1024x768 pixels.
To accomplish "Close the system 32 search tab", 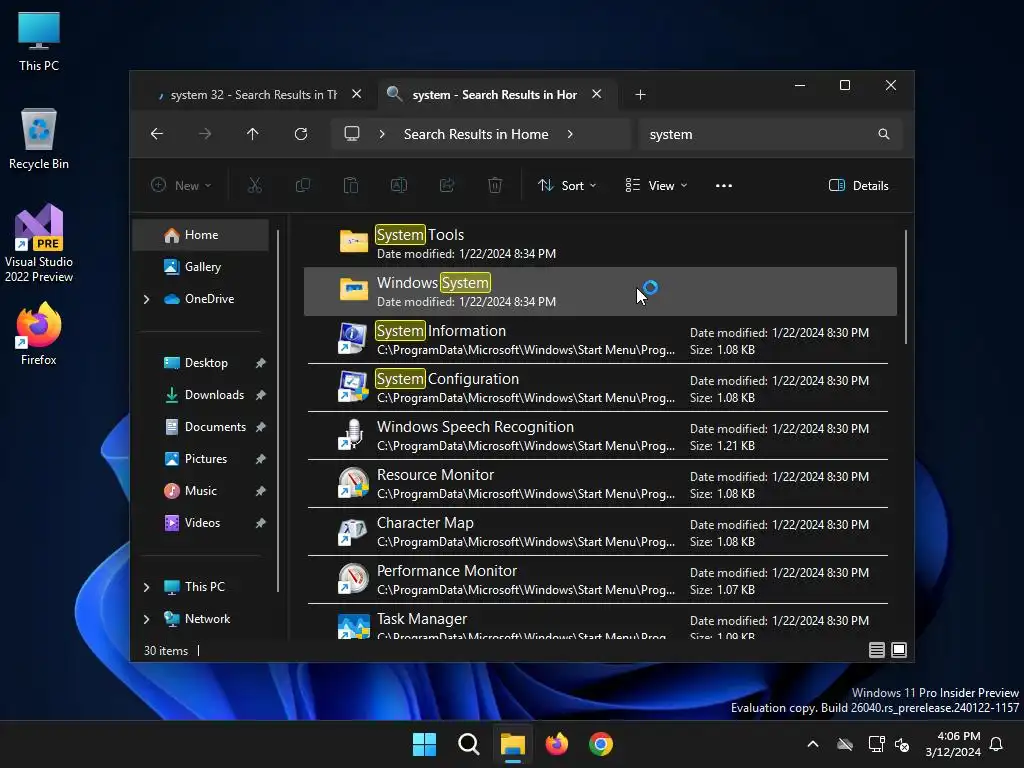I will point(357,94).
